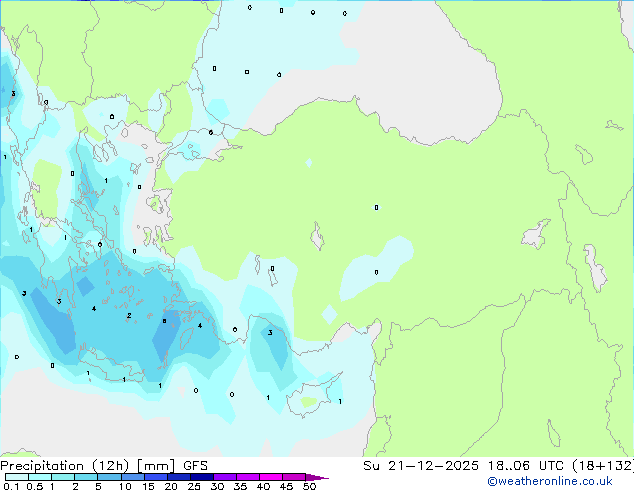Click the 45–50 mm legend swatch
This screenshot has height=490, width=634.
coord(294,477)
